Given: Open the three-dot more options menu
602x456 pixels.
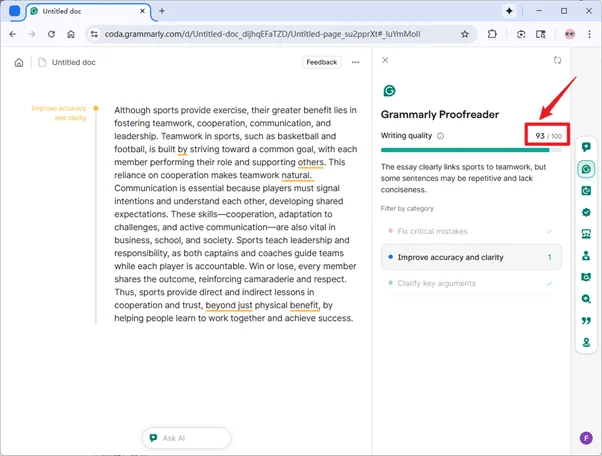Looking at the screenshot, I should tap(356, 62).
